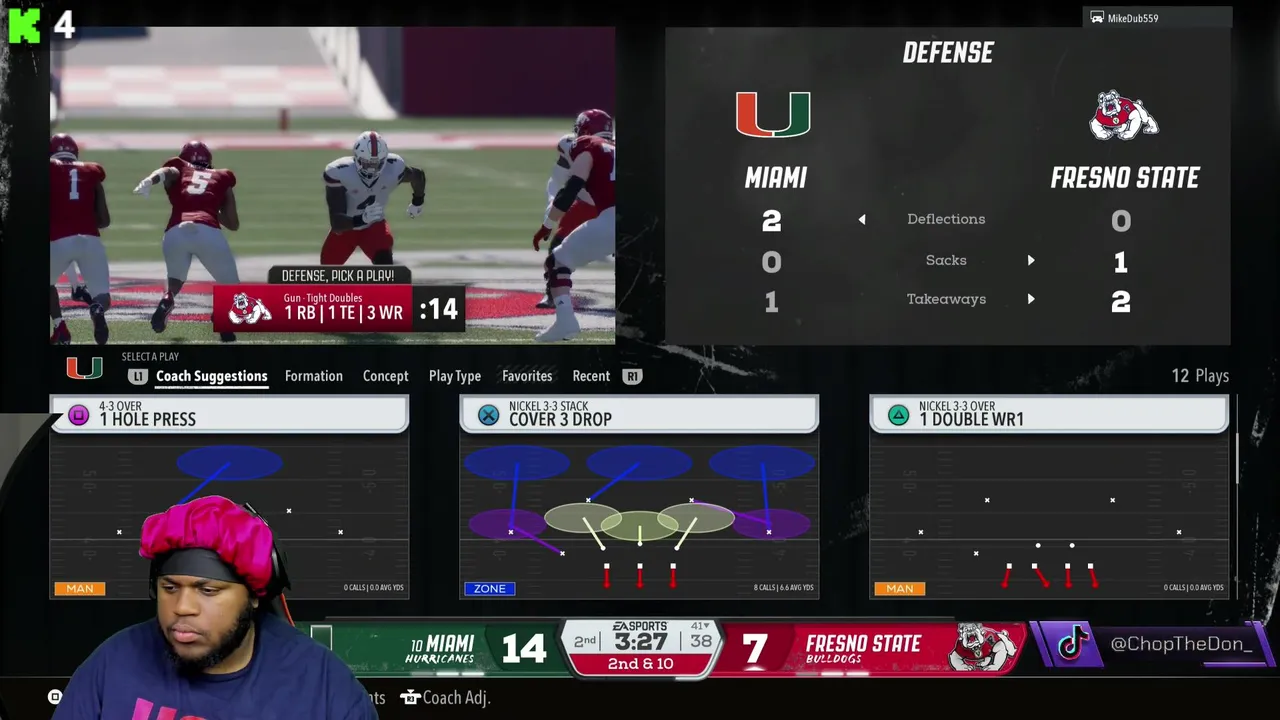Click the Fresno State score 7
The image size is (1280, 720).
(755, 650)
